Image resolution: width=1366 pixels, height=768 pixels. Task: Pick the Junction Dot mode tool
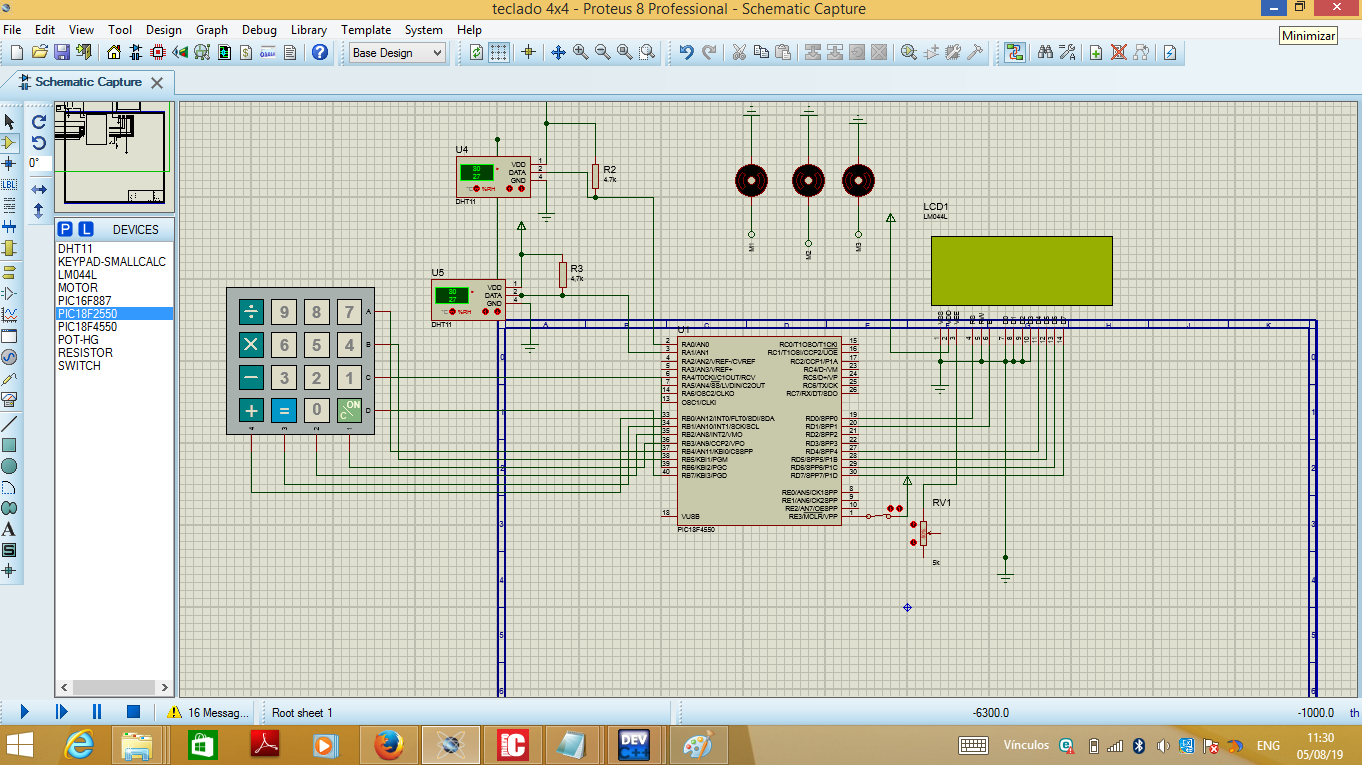pyautogui.click(x=9, y=163)
